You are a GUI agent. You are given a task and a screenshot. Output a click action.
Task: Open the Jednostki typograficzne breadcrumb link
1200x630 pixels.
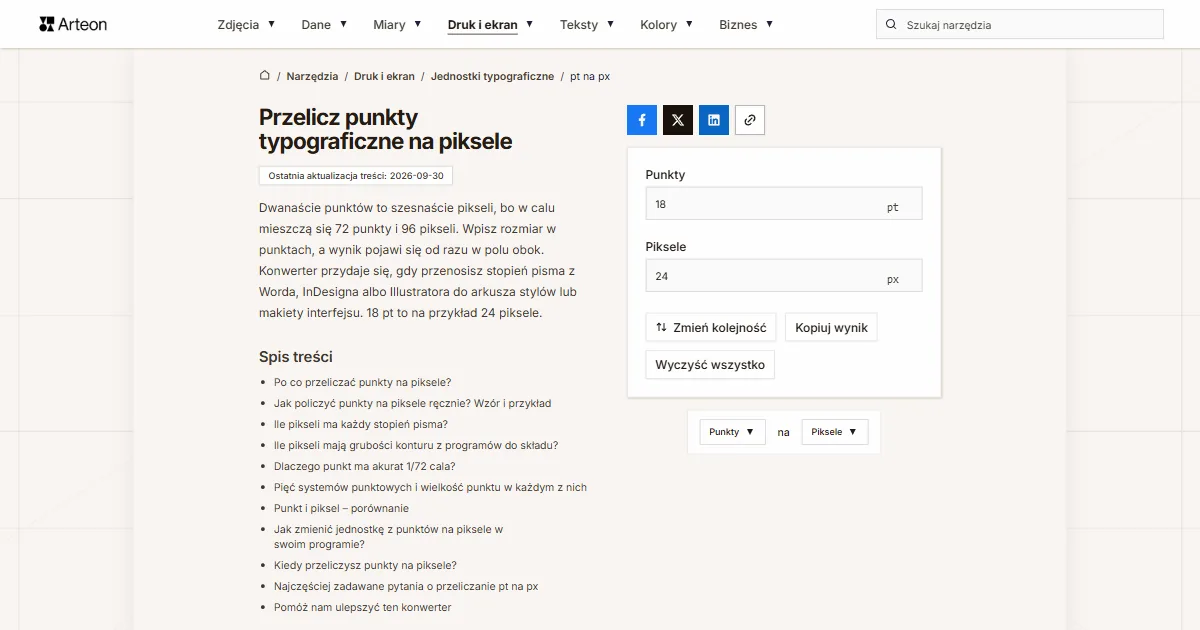492,76
